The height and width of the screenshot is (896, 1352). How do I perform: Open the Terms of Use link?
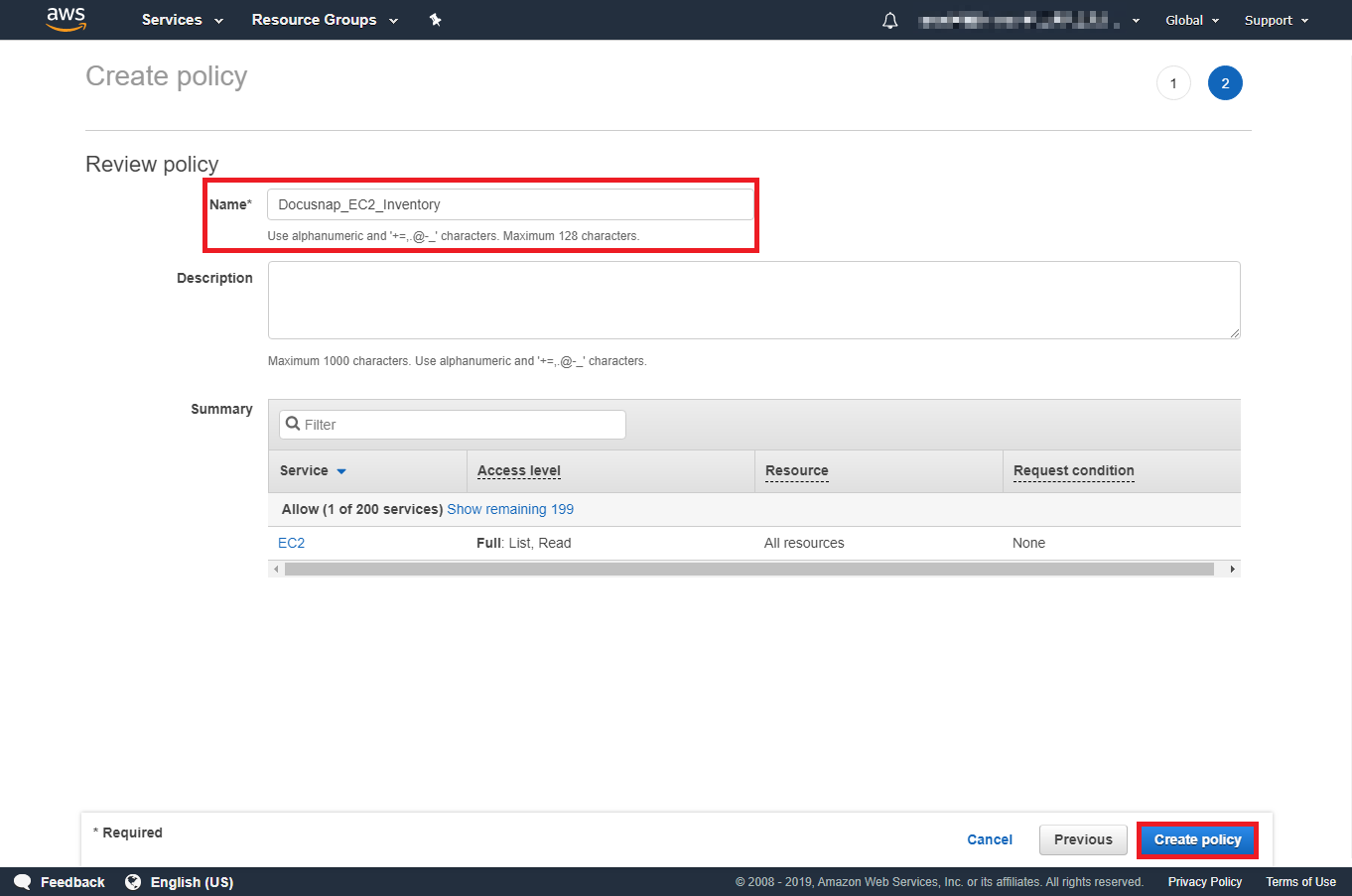[1300, 882]
